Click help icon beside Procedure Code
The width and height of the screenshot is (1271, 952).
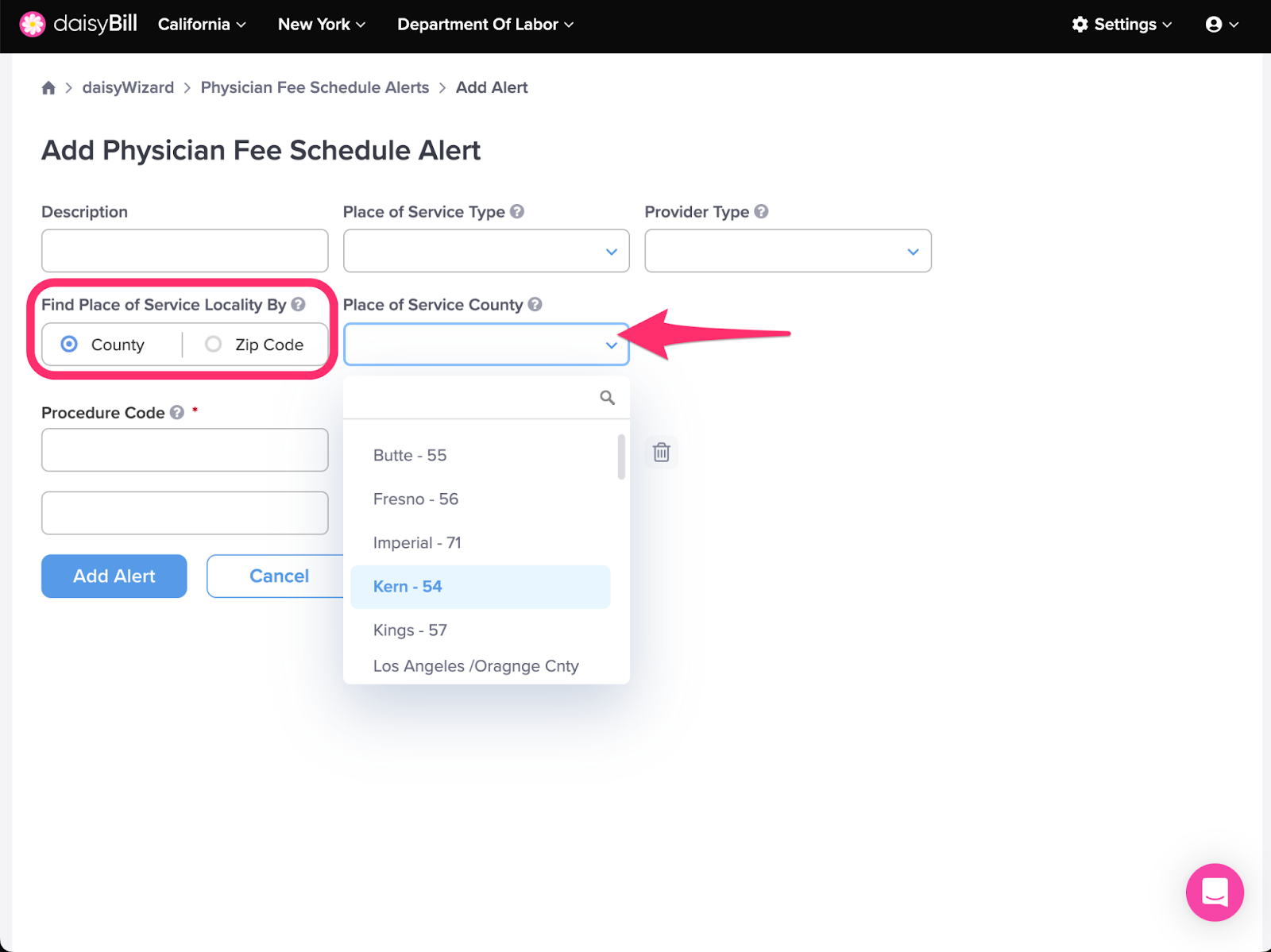click(177, 412)
